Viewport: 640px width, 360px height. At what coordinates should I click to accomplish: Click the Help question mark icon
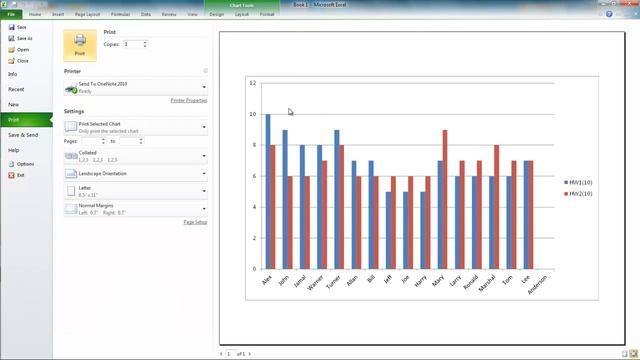609,14
